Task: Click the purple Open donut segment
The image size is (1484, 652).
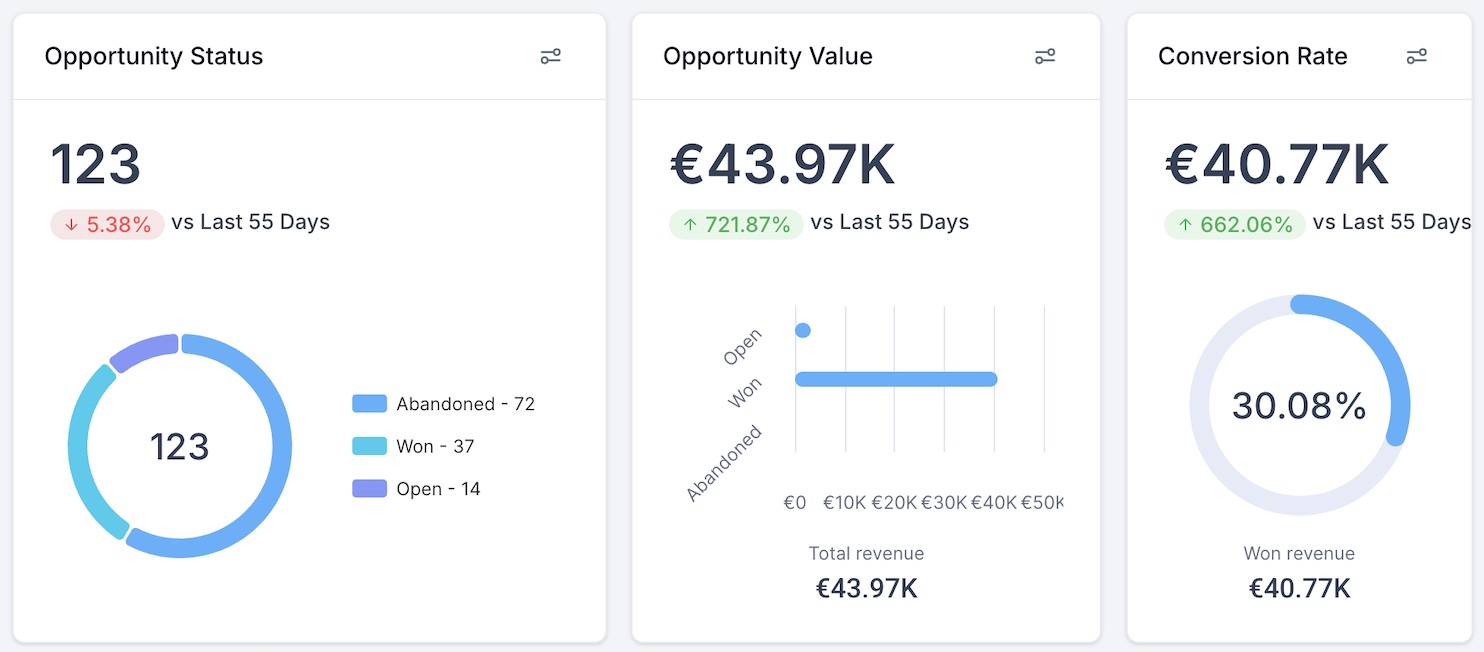Action: [x=143, y=352]
